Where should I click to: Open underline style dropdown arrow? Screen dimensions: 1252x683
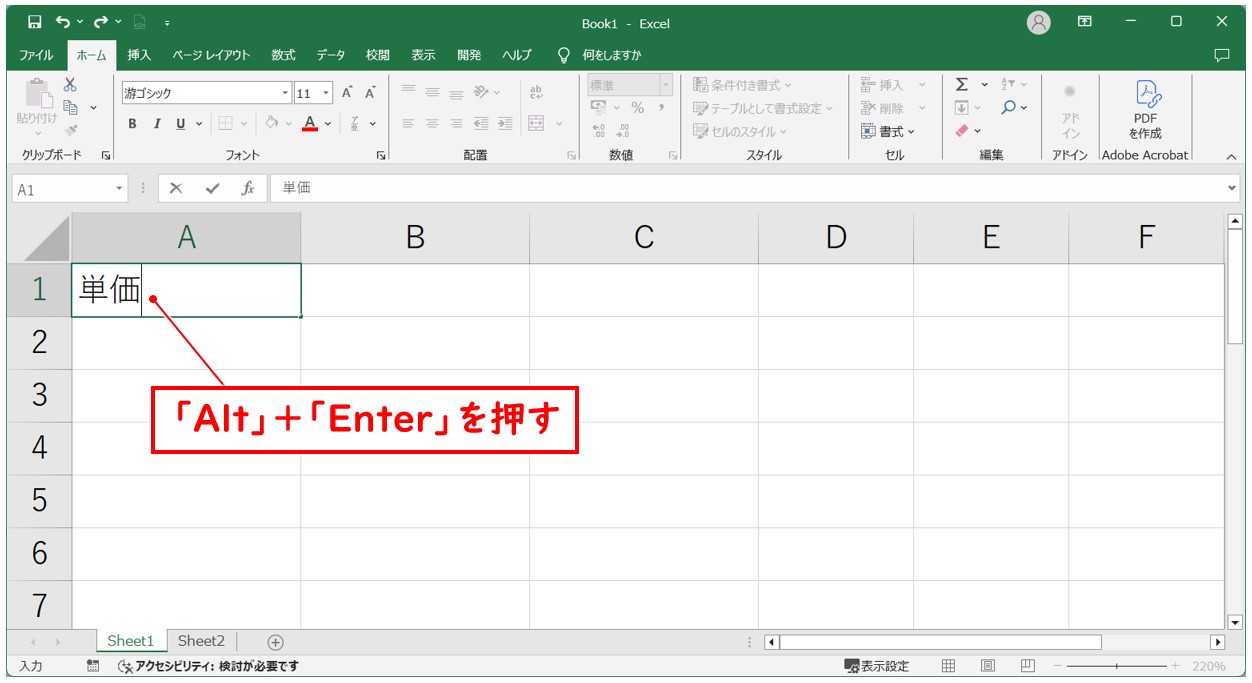tap(198, 124)
